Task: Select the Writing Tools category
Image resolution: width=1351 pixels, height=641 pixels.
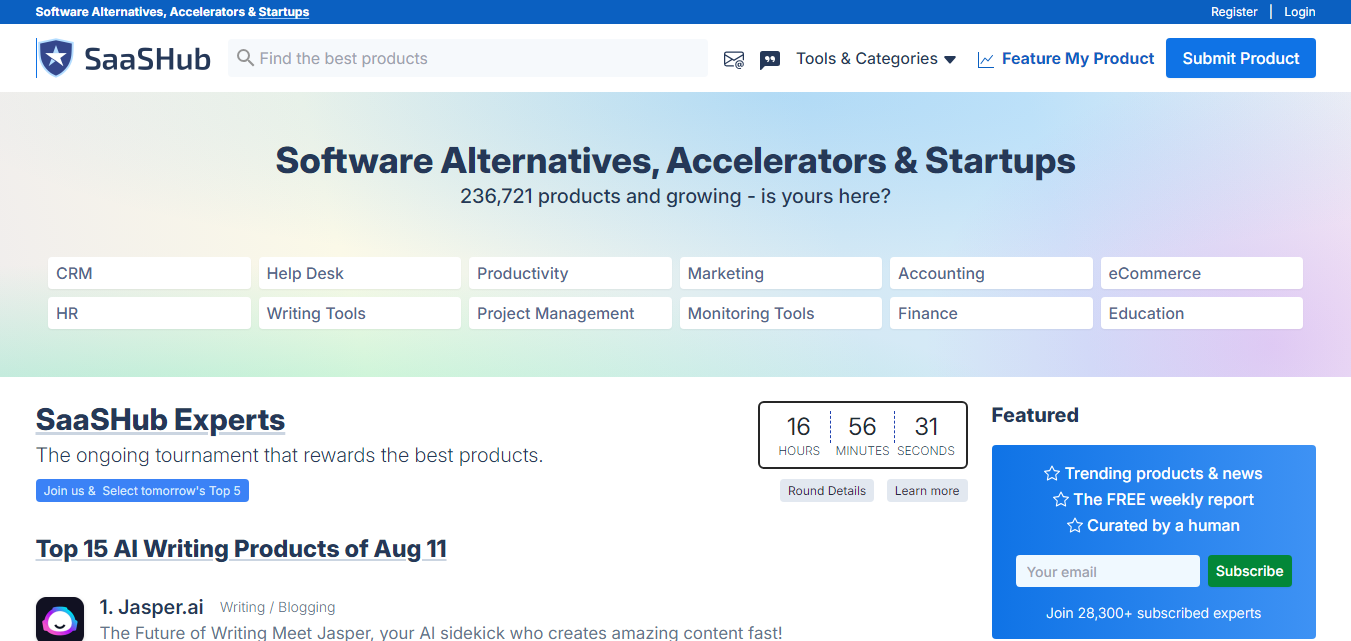Action: point(360,313)
